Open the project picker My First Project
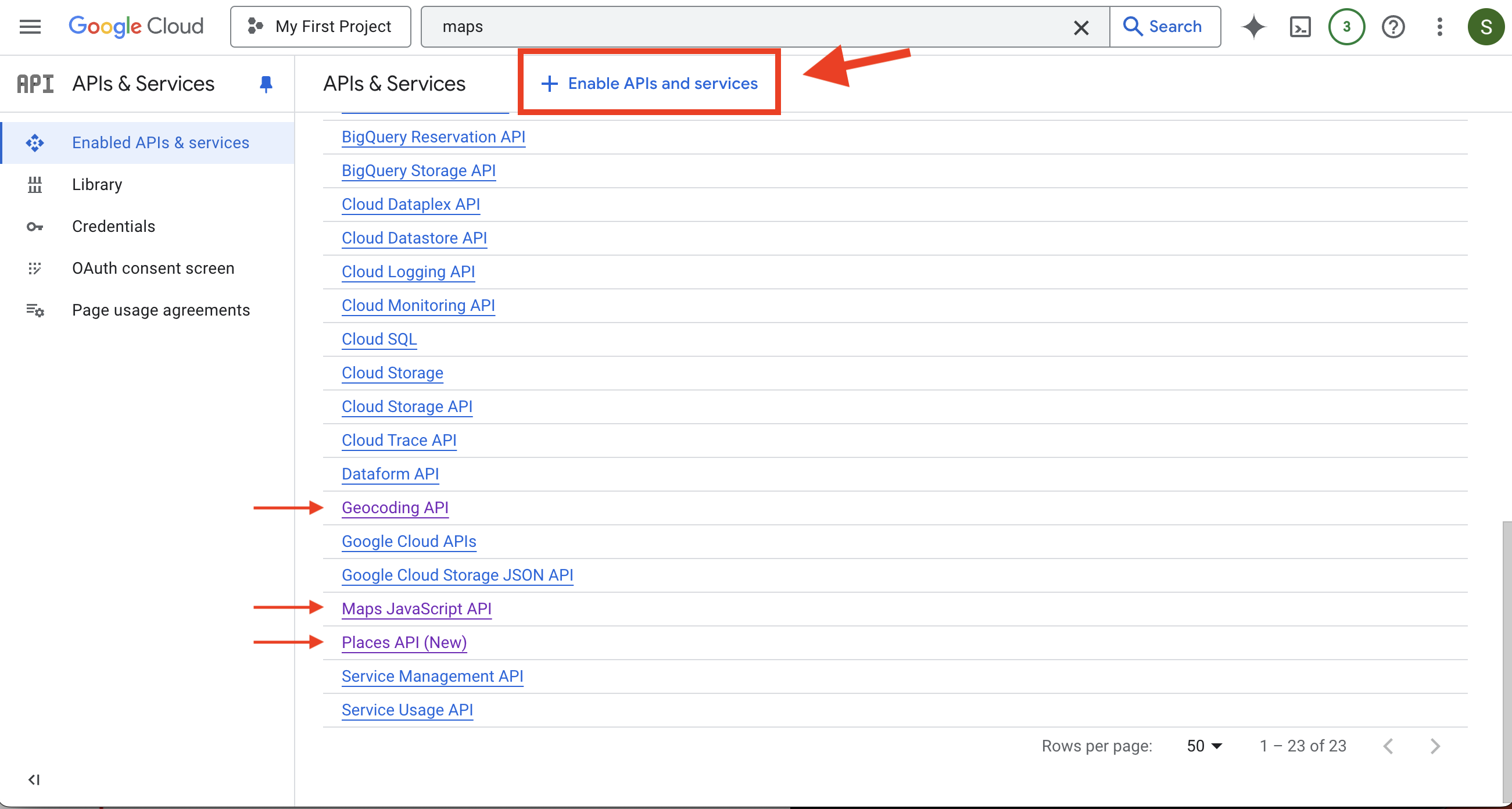 (x=321, y=26)
